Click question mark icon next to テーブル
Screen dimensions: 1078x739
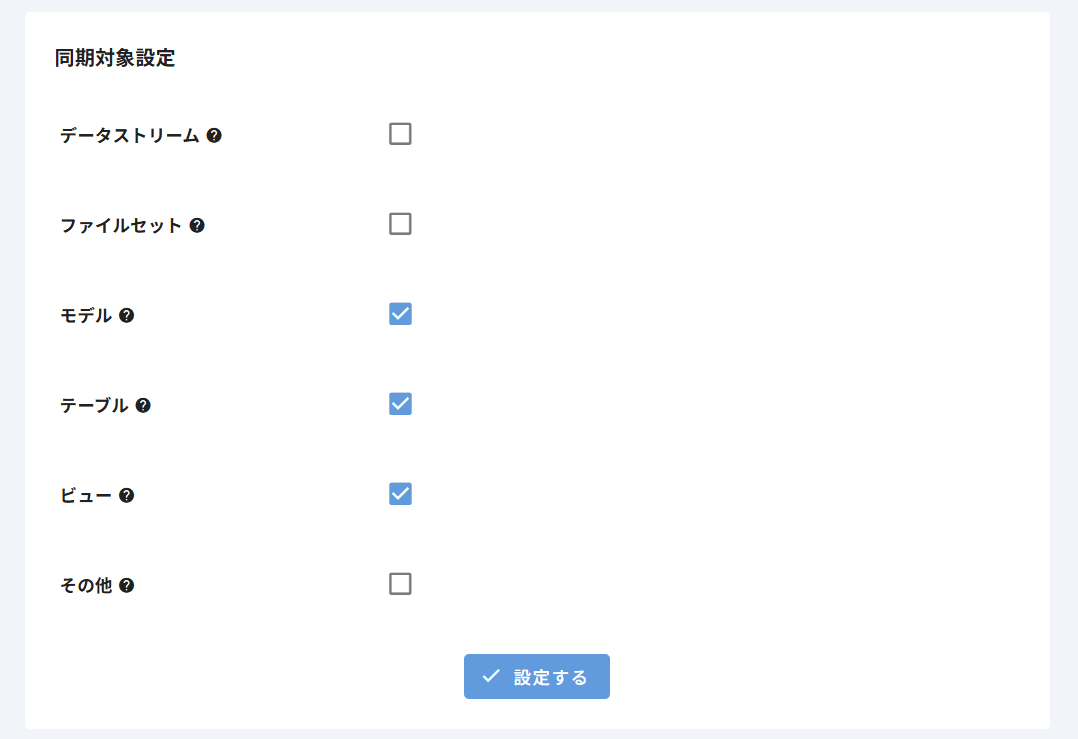[x=143, y=406]
